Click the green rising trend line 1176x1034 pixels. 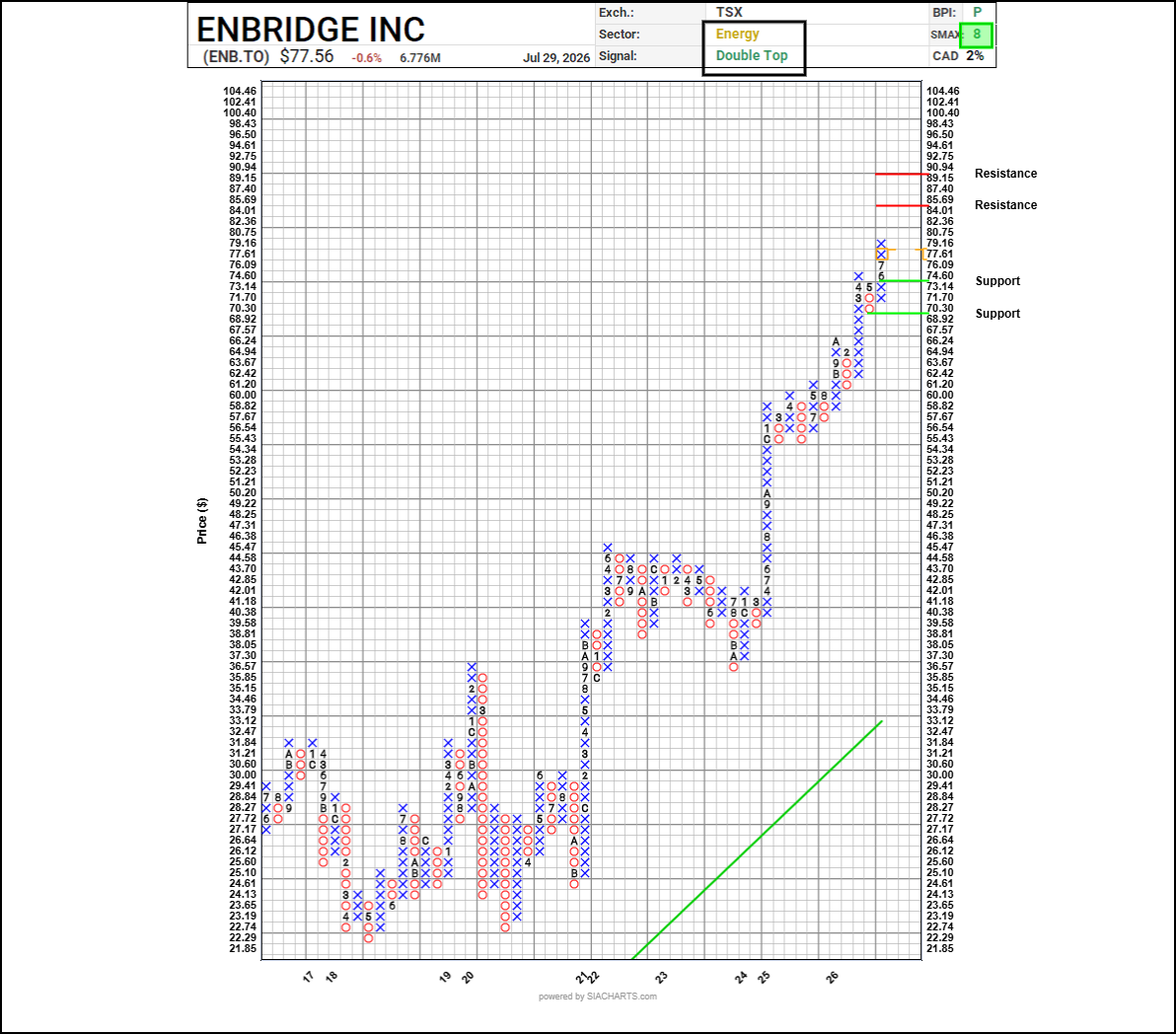[x=758, y=840]
